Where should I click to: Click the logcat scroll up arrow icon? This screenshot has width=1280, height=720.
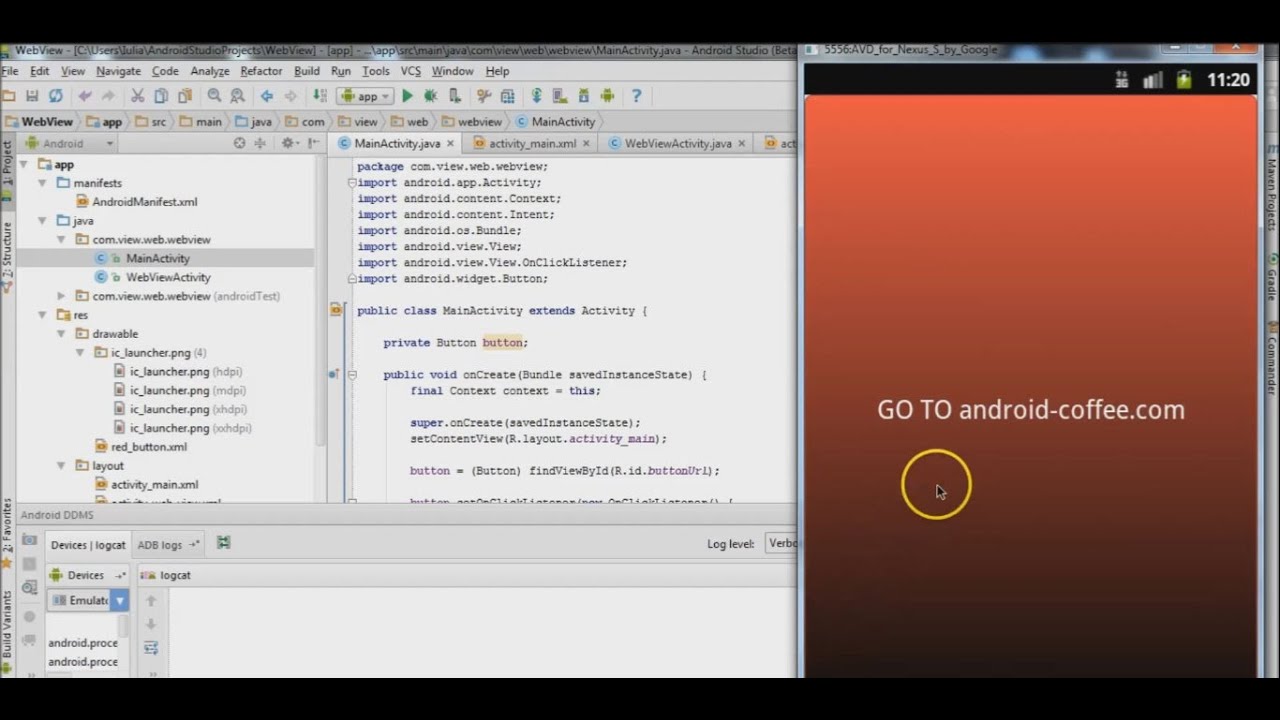[x=151, y=601]
